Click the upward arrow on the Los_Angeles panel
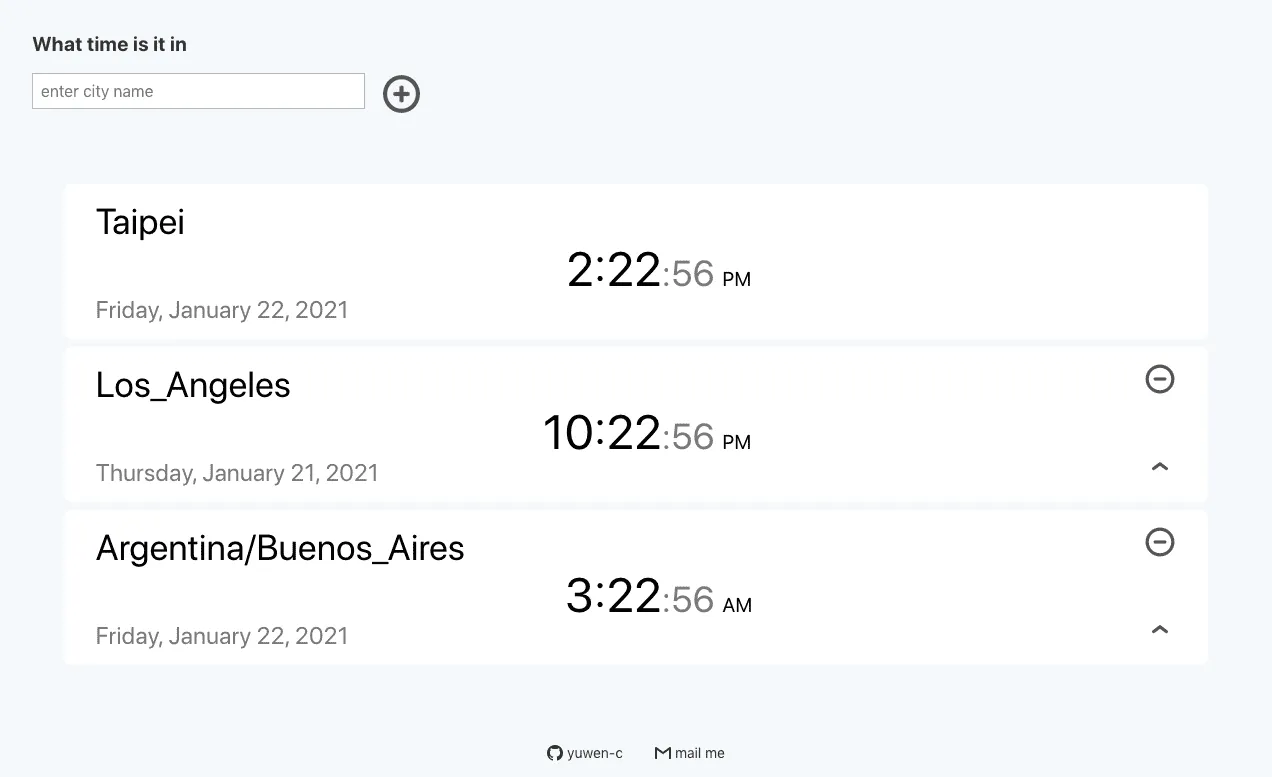This screenshot has width=1272, height=777. [1159, 466]
